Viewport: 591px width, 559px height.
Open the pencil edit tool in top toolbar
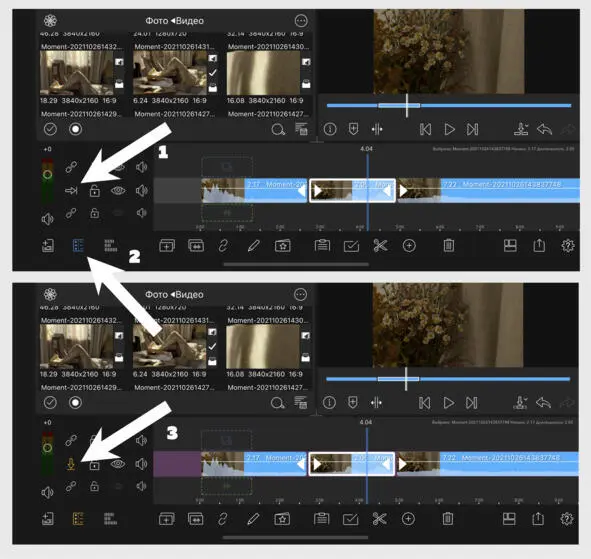coord(253,246)
